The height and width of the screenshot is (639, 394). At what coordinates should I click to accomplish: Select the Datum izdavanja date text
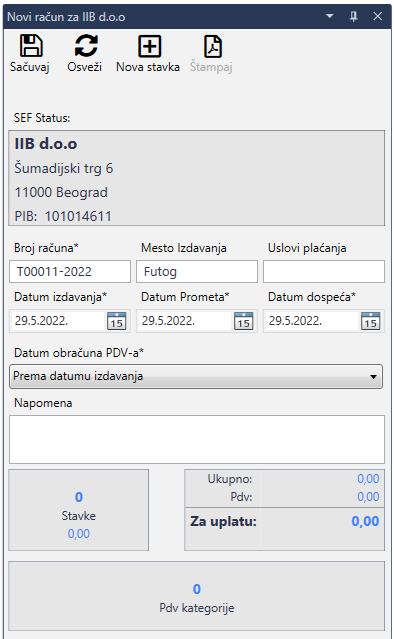(x=41, y=321)
